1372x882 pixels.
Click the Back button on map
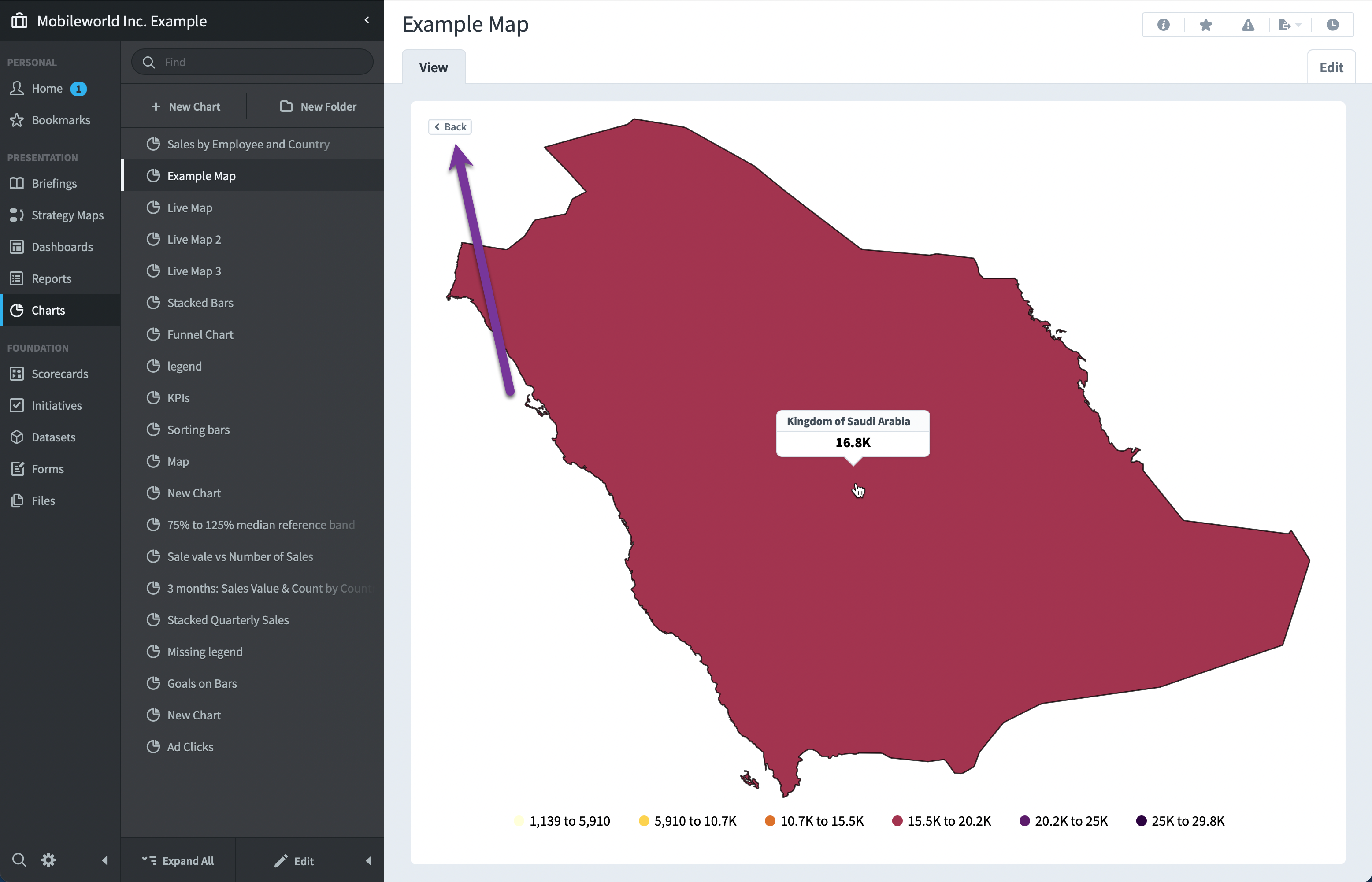point(450,126)
